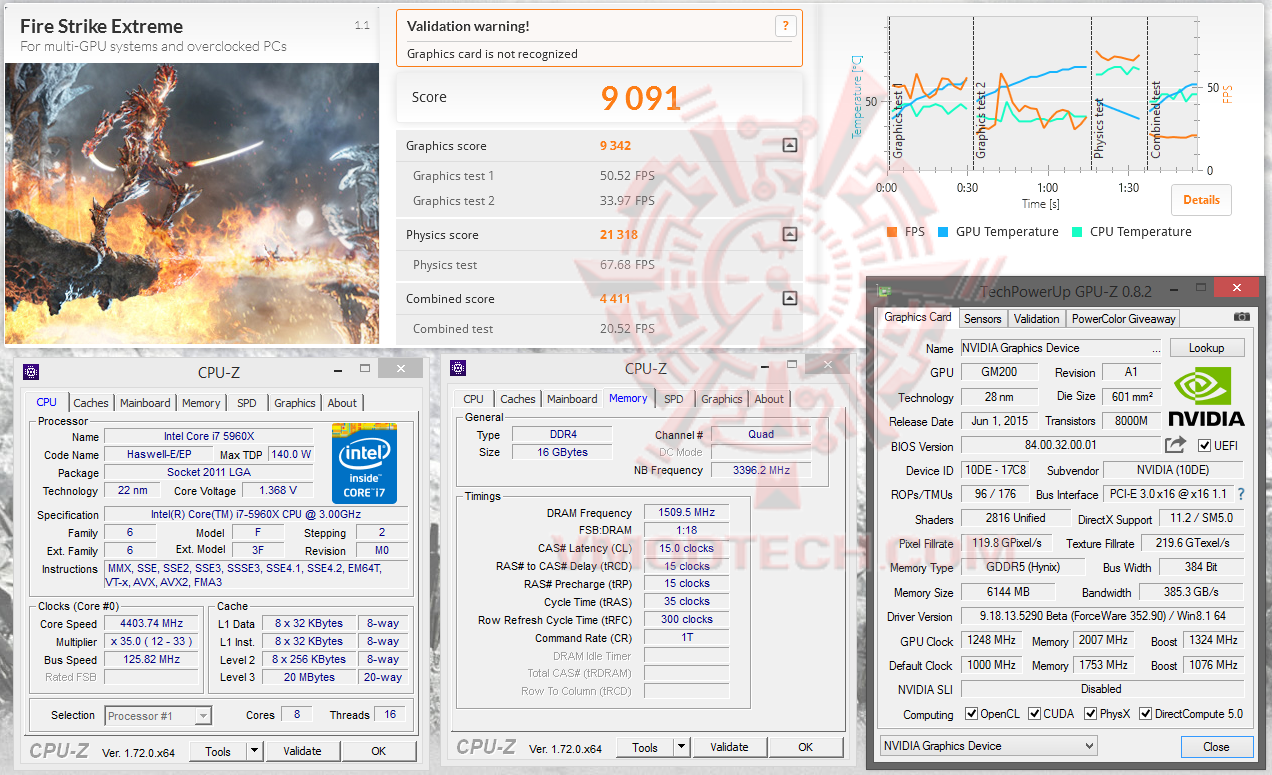Click the GPU Temperature blue legend swatch
This screenshot has height=775, width=1272.
tap(943, 232)
